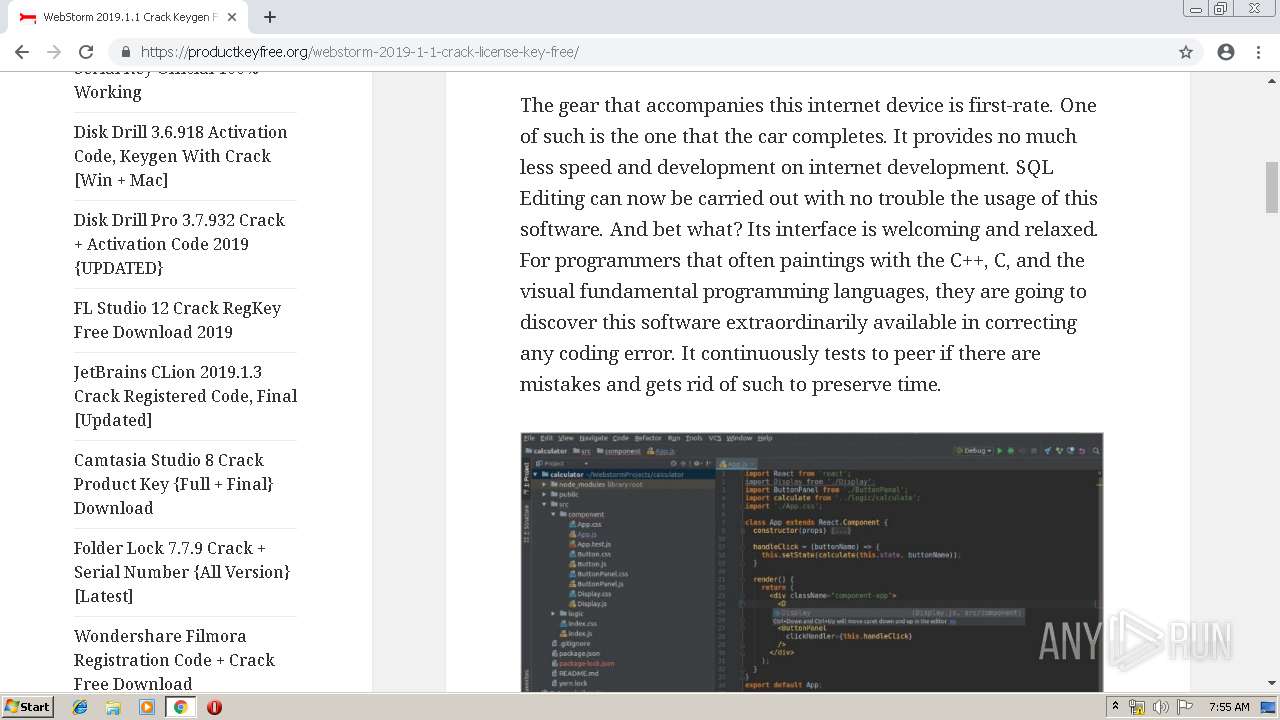Screen dimensions: 1280x720
Task: Open the Folder Lock 7.7.9 Crack link
Action: pyautogui.click(x=182, y=572)
